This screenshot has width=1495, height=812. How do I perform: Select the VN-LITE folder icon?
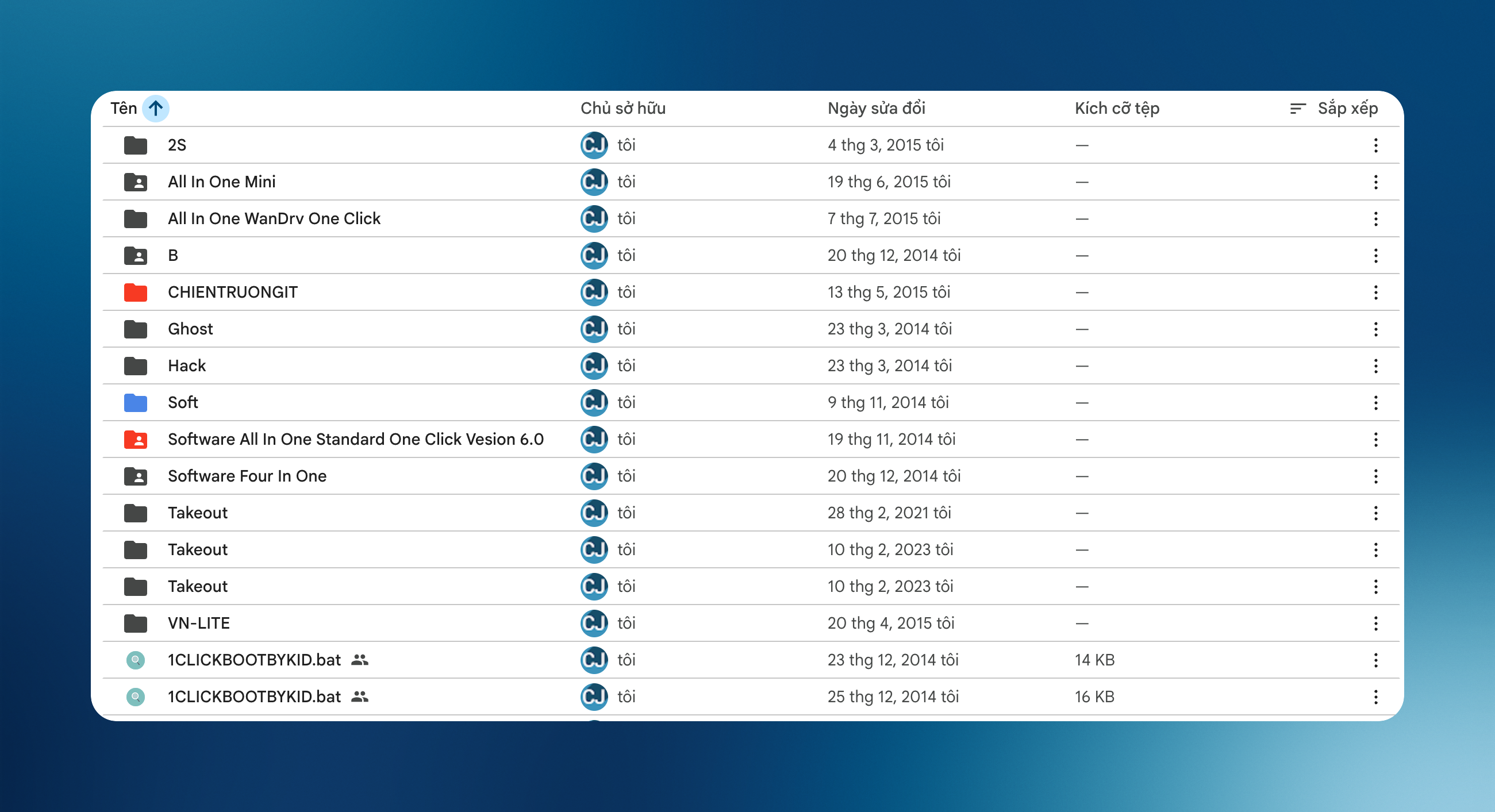tap(135, 623)
